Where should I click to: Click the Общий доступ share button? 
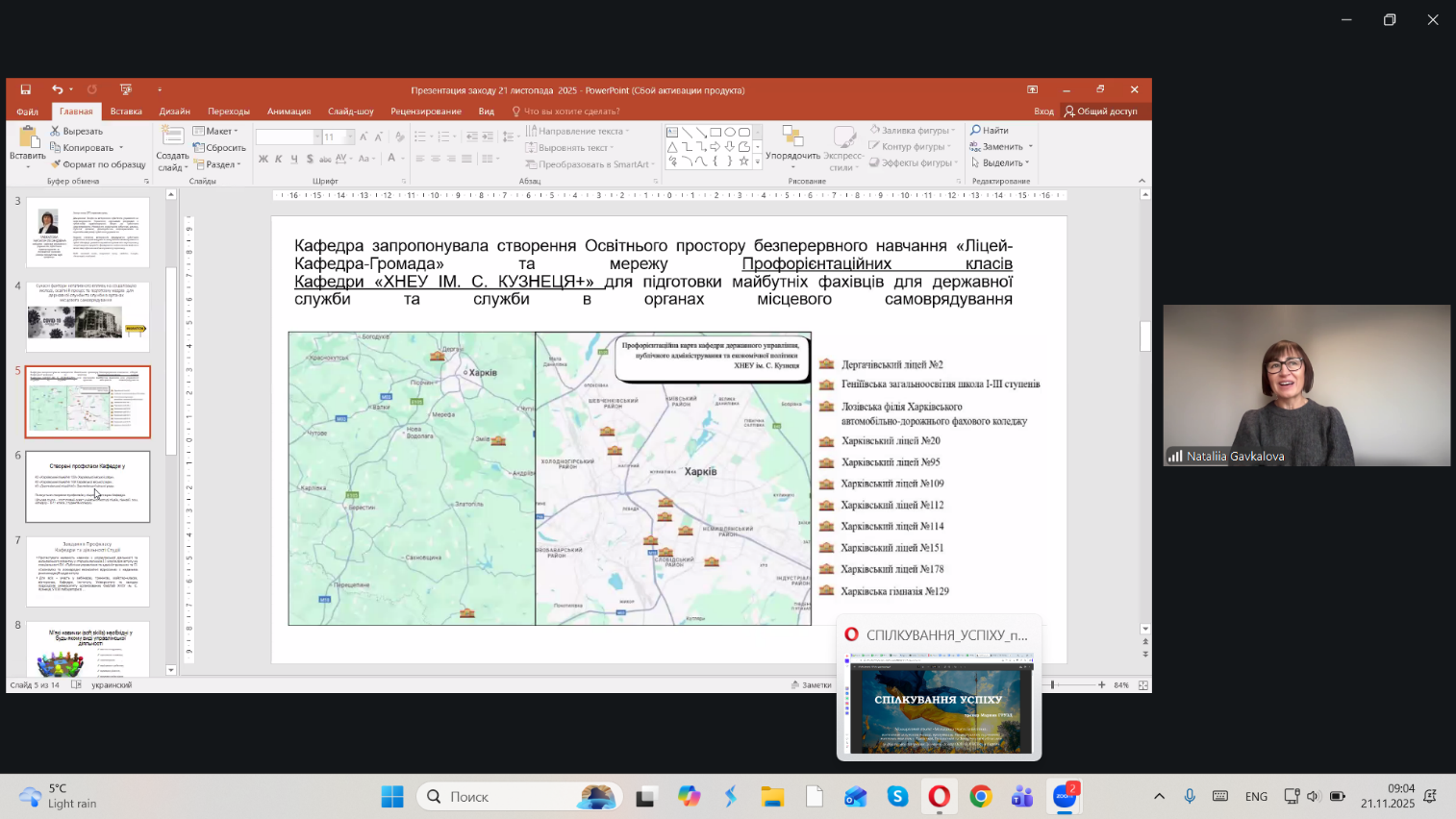tap(1100, 112)
